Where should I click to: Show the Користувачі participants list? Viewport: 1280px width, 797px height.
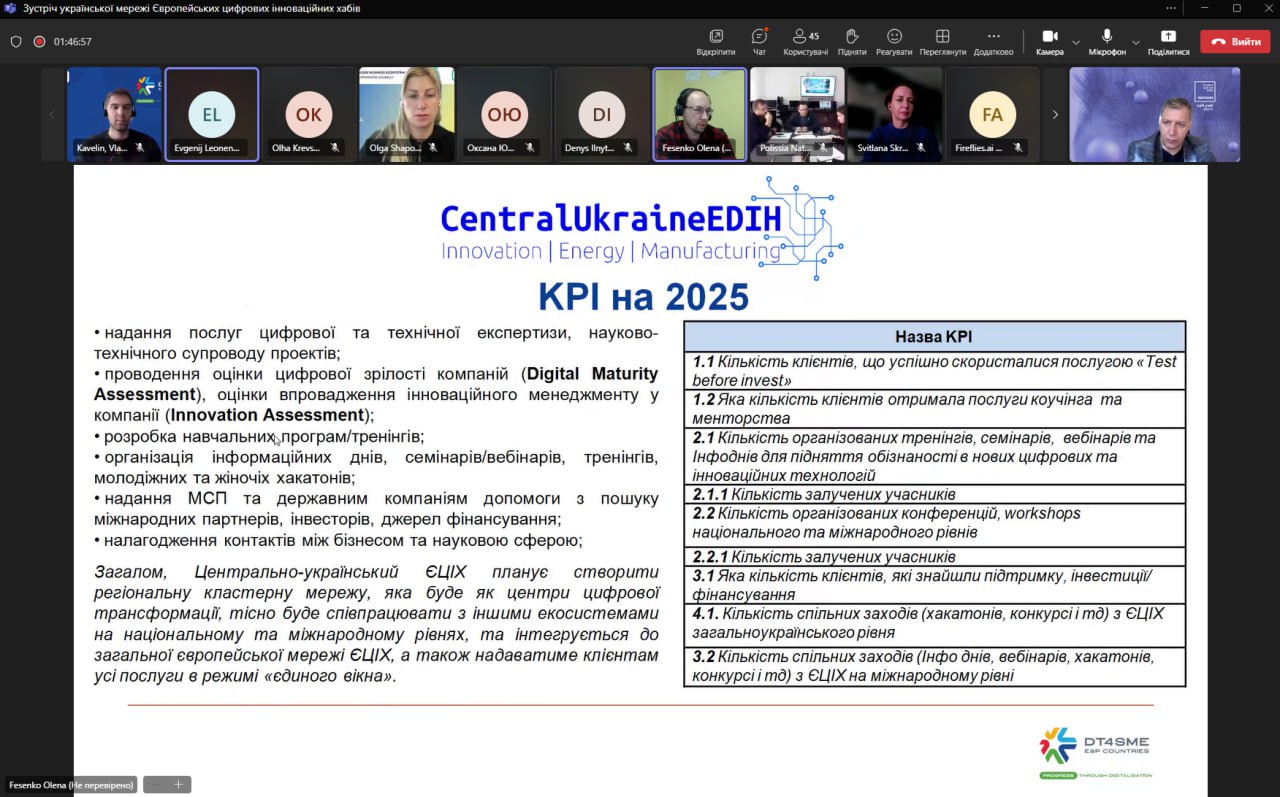coord(805,41)
